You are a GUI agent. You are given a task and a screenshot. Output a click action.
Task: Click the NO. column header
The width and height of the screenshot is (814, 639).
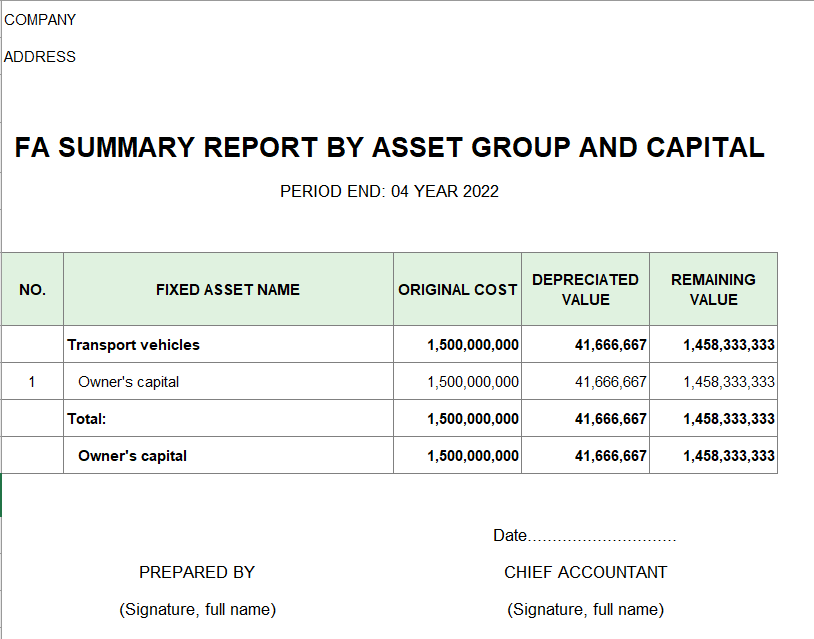[32, 289]
